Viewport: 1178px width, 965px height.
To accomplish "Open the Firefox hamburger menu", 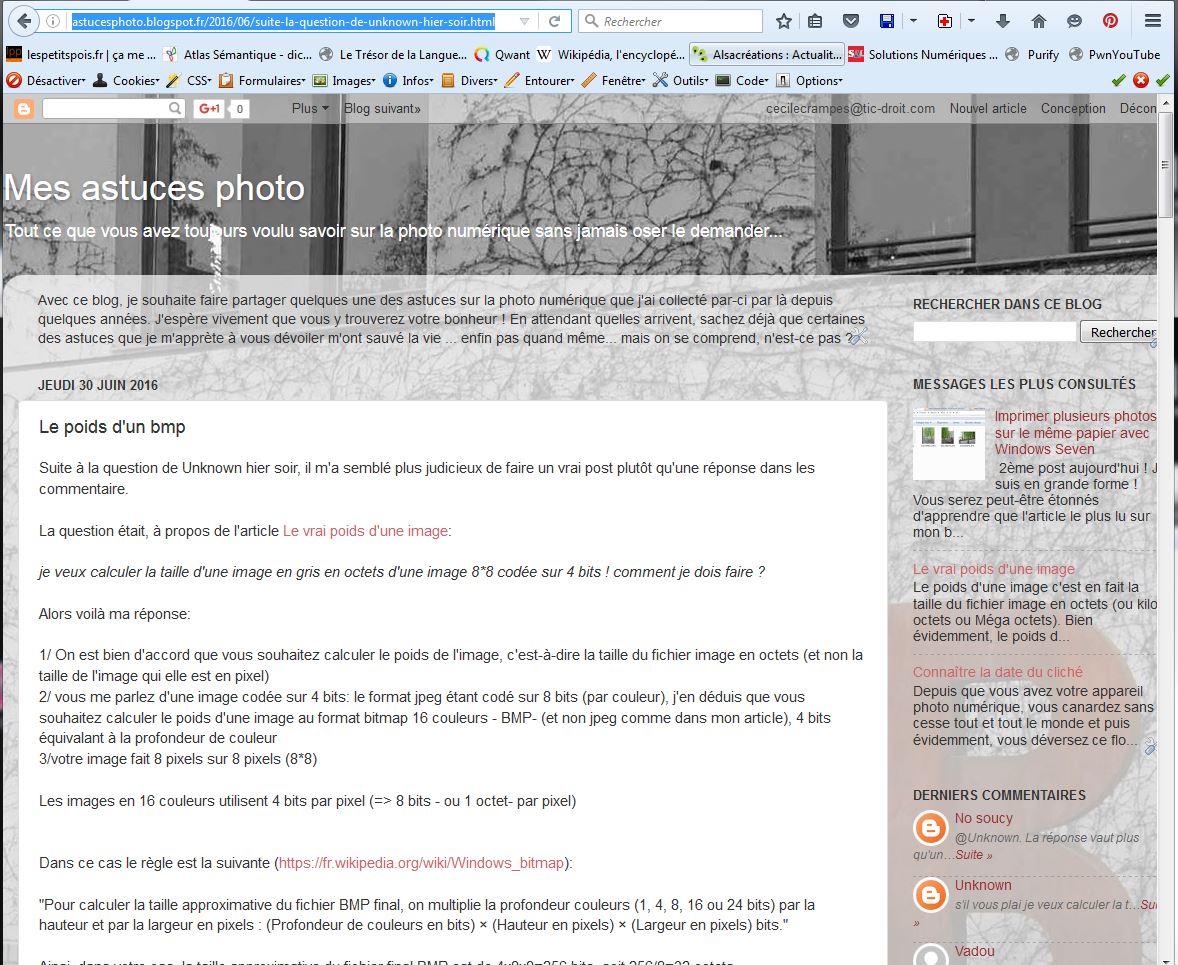I will tap(1153, 21).
